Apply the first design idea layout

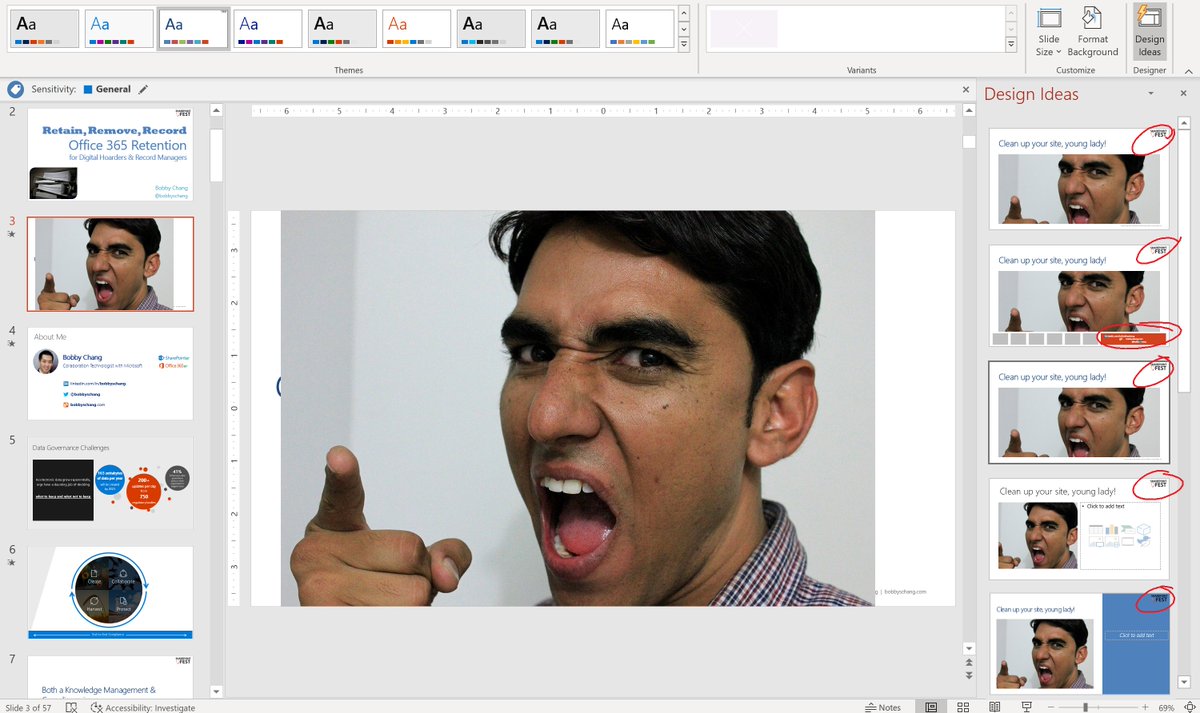click(1079, 178)
